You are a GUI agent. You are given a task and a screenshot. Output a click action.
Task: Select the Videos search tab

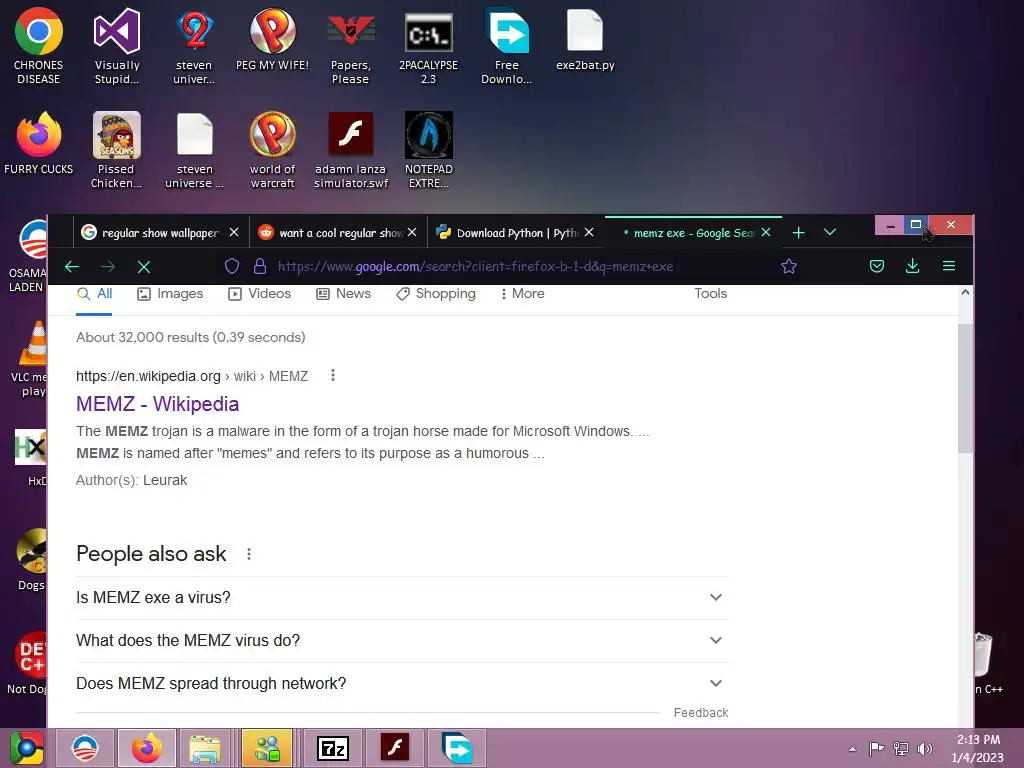coord(259,294)
